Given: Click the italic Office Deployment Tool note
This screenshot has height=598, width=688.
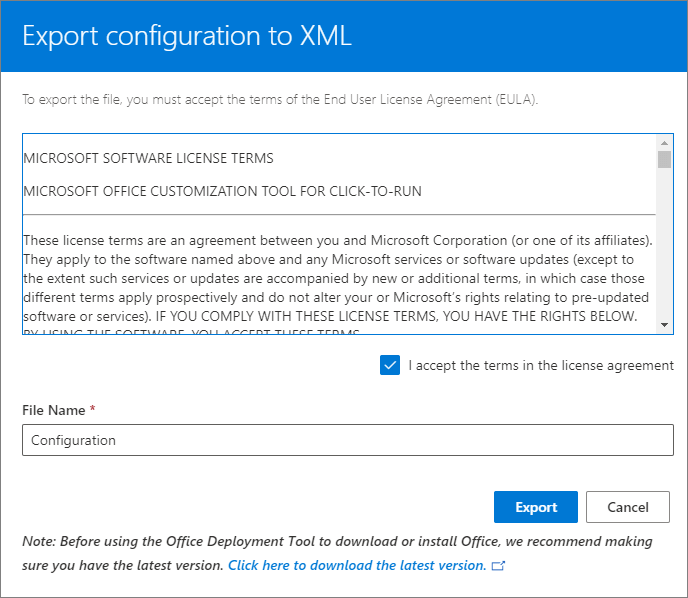Looking at the screenshot, I should pyautogui.click(x=336, y=541).
